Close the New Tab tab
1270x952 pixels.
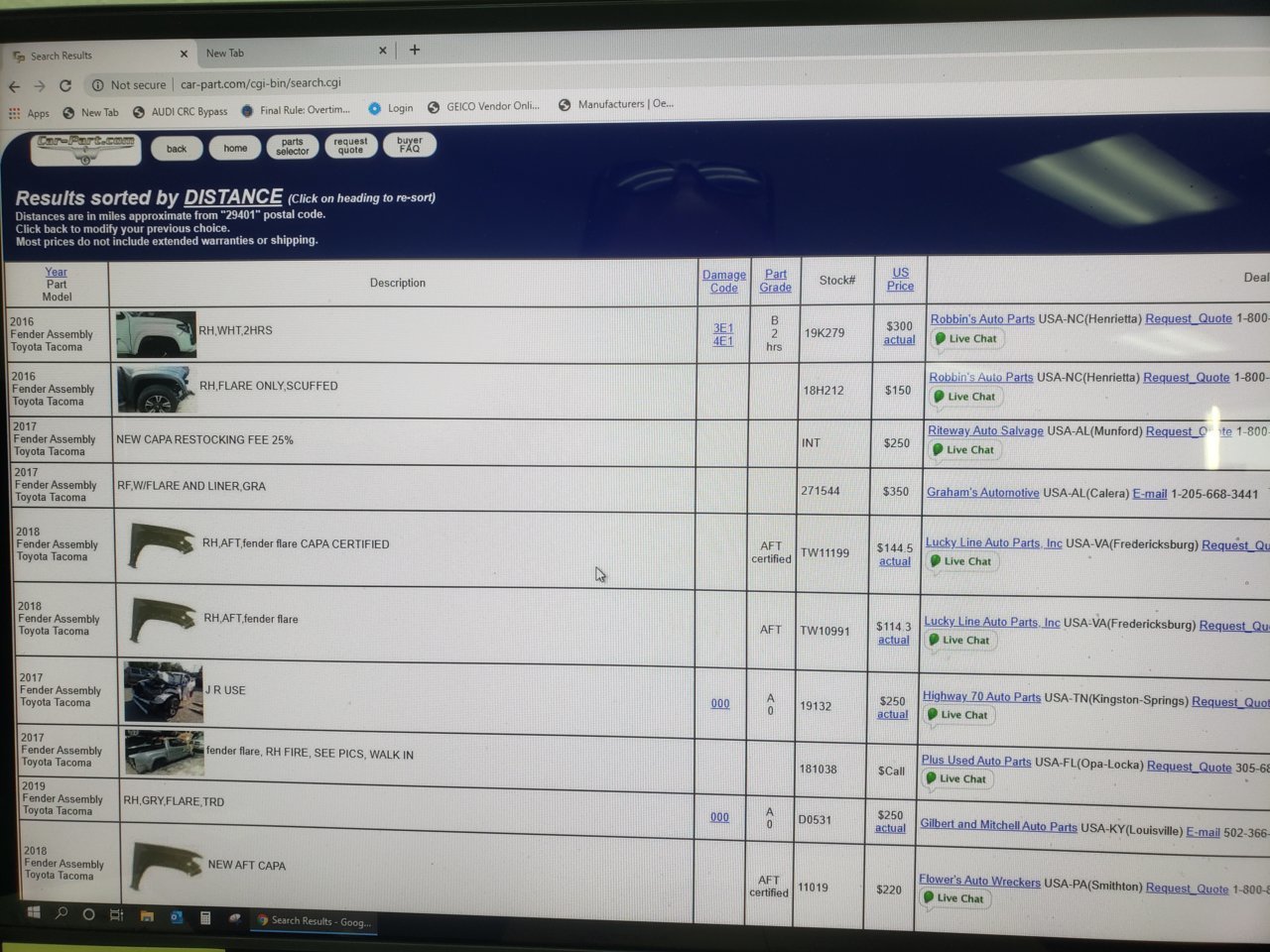coord(383,51)
